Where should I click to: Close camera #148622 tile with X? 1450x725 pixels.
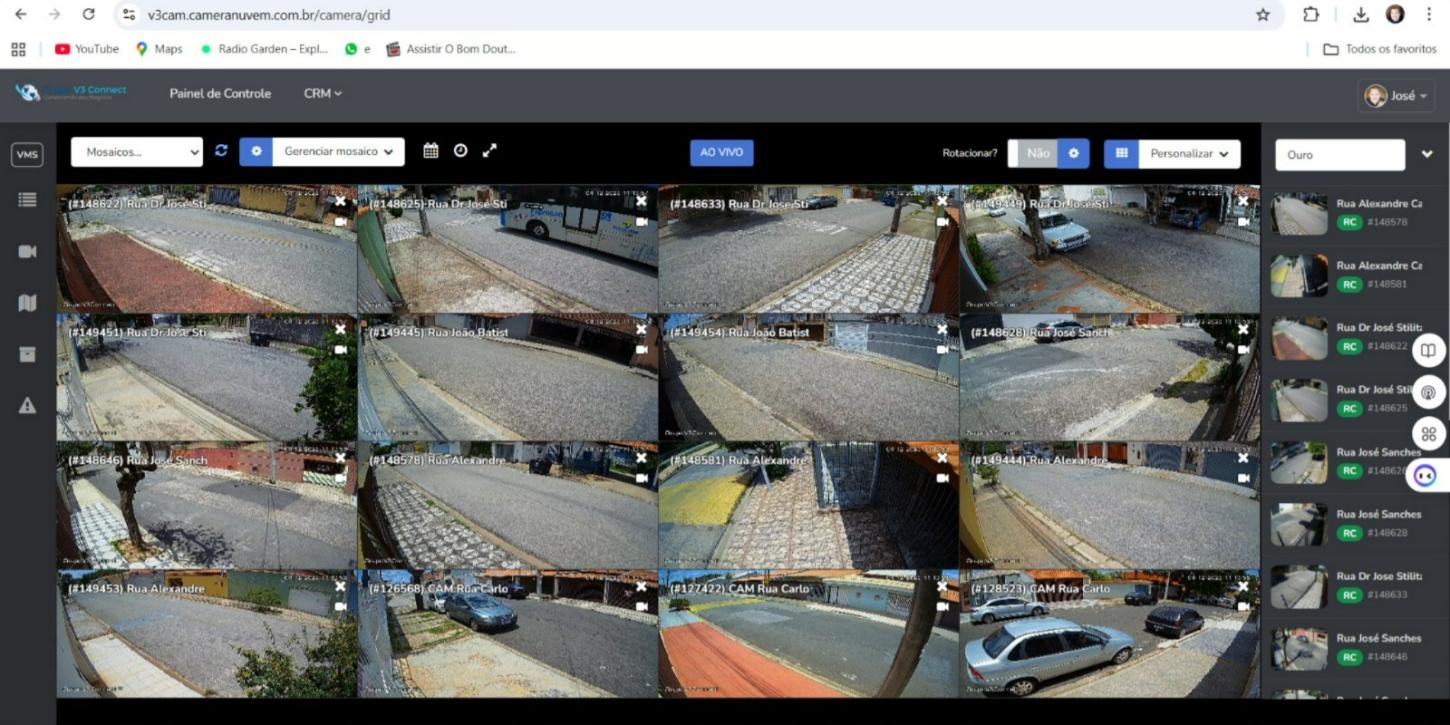coord(340,201)
